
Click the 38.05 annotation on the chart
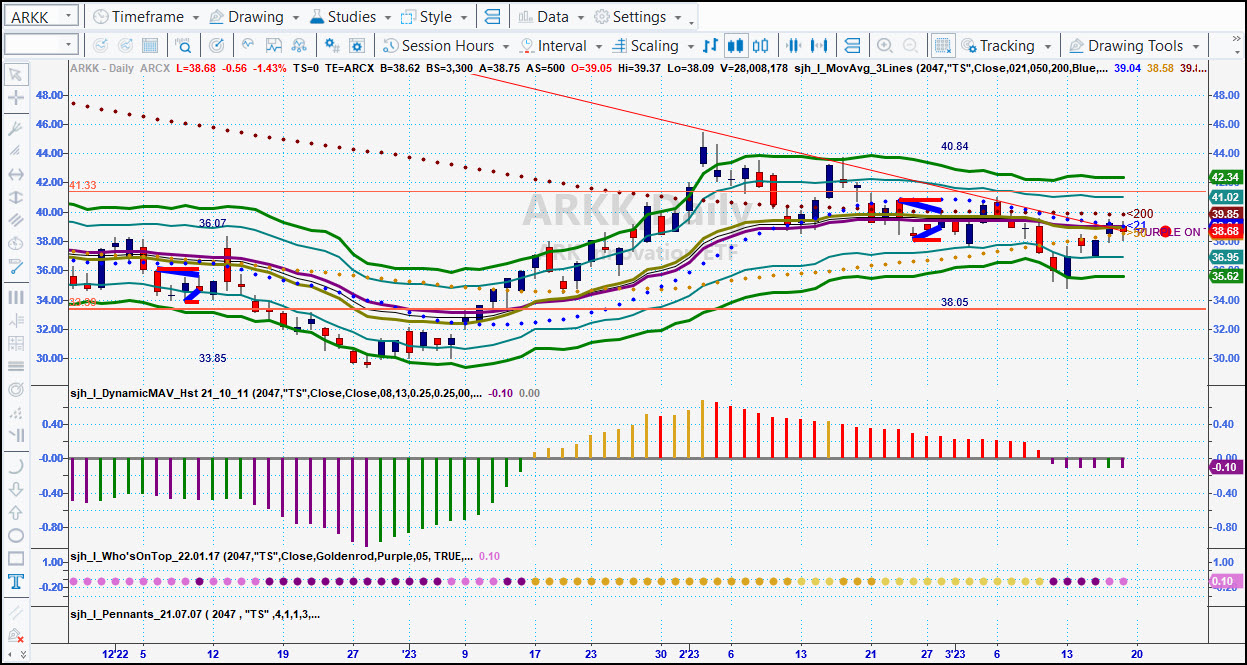tap(955, 302)
